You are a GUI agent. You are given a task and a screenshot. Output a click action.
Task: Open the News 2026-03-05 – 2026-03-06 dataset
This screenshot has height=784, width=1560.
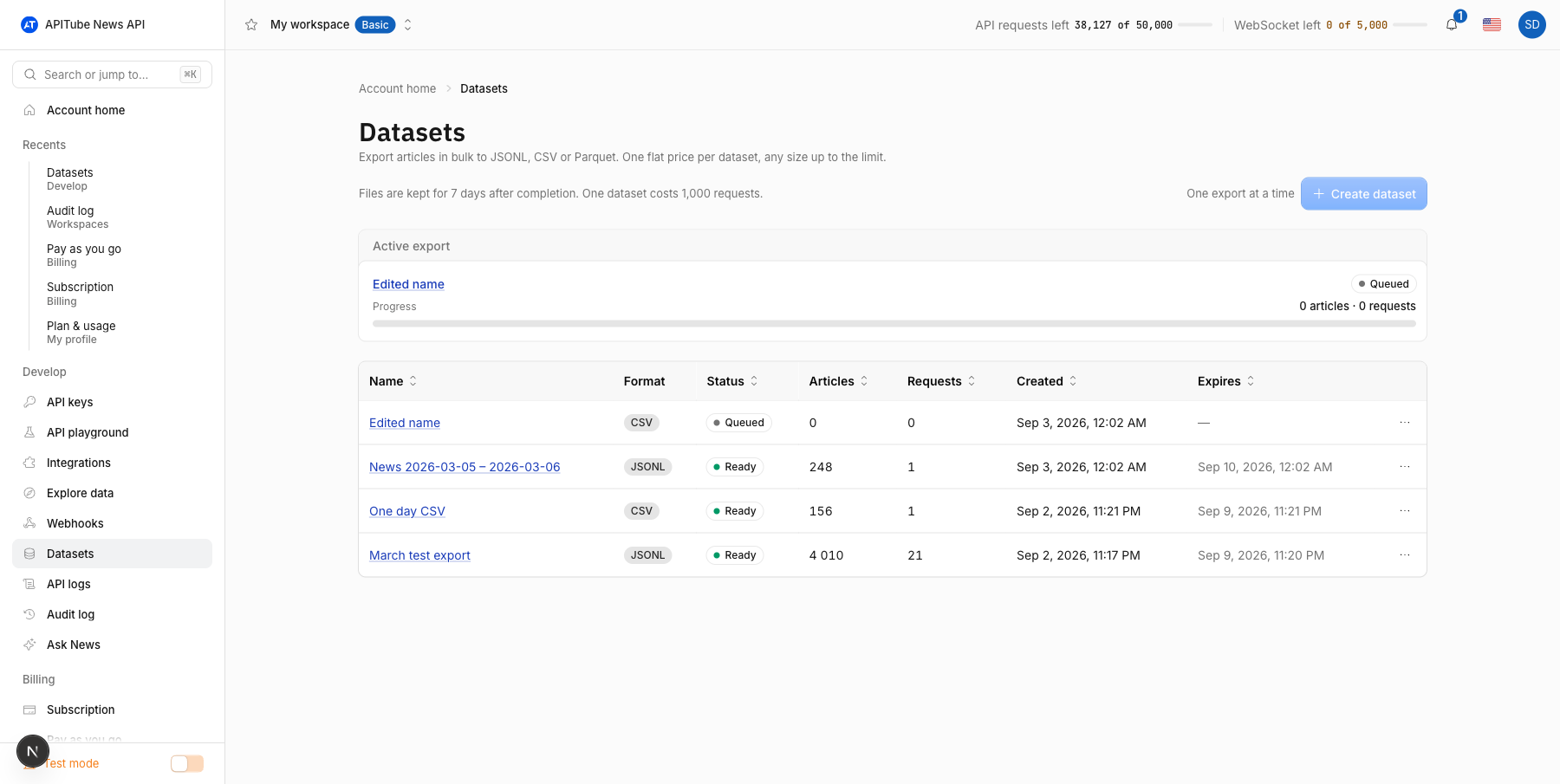pyautogui.click(x=465, y=467)
